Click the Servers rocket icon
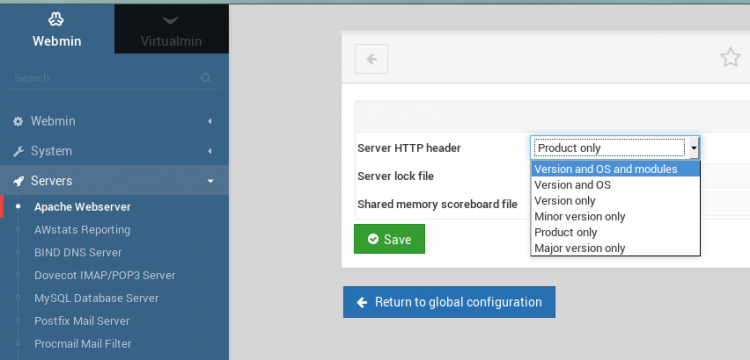This screenshot has height=360, width=750. click(x=18, y=181)
